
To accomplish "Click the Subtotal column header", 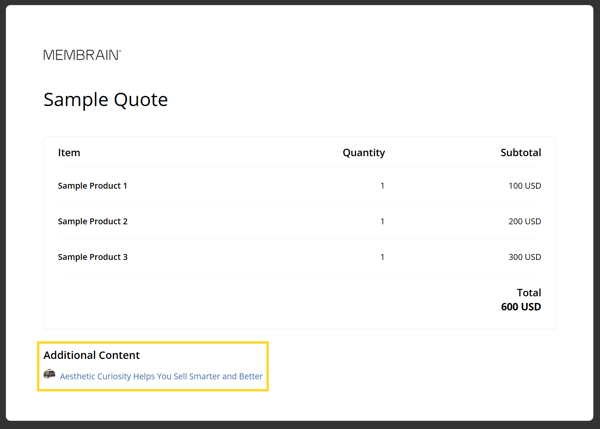I will (x=520, y=153).
